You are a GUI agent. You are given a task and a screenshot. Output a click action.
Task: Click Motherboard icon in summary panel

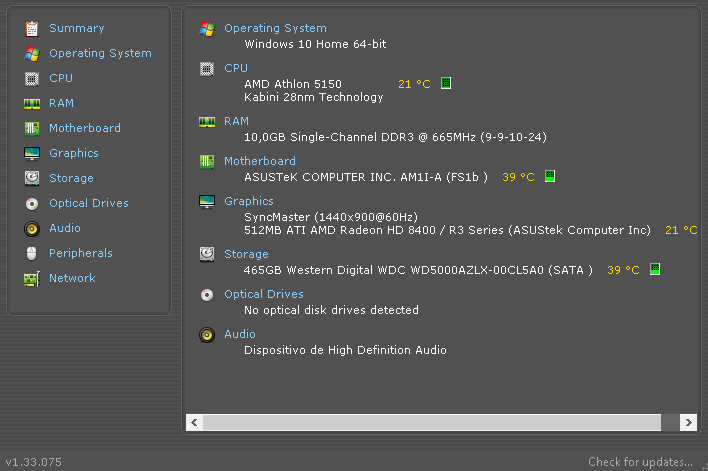(x=207, y=161)
